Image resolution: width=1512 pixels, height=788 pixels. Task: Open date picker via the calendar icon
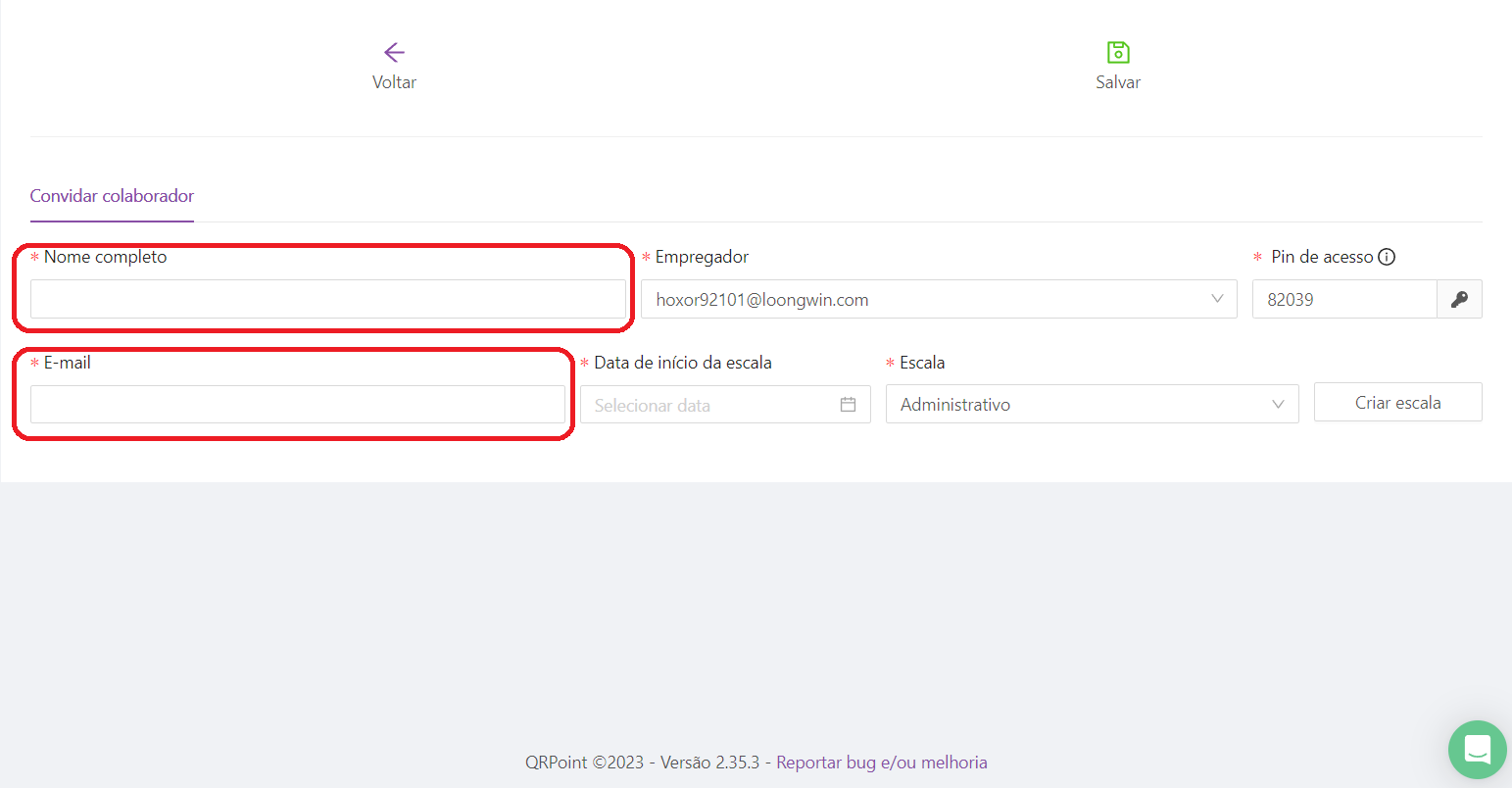pos(849,405)
